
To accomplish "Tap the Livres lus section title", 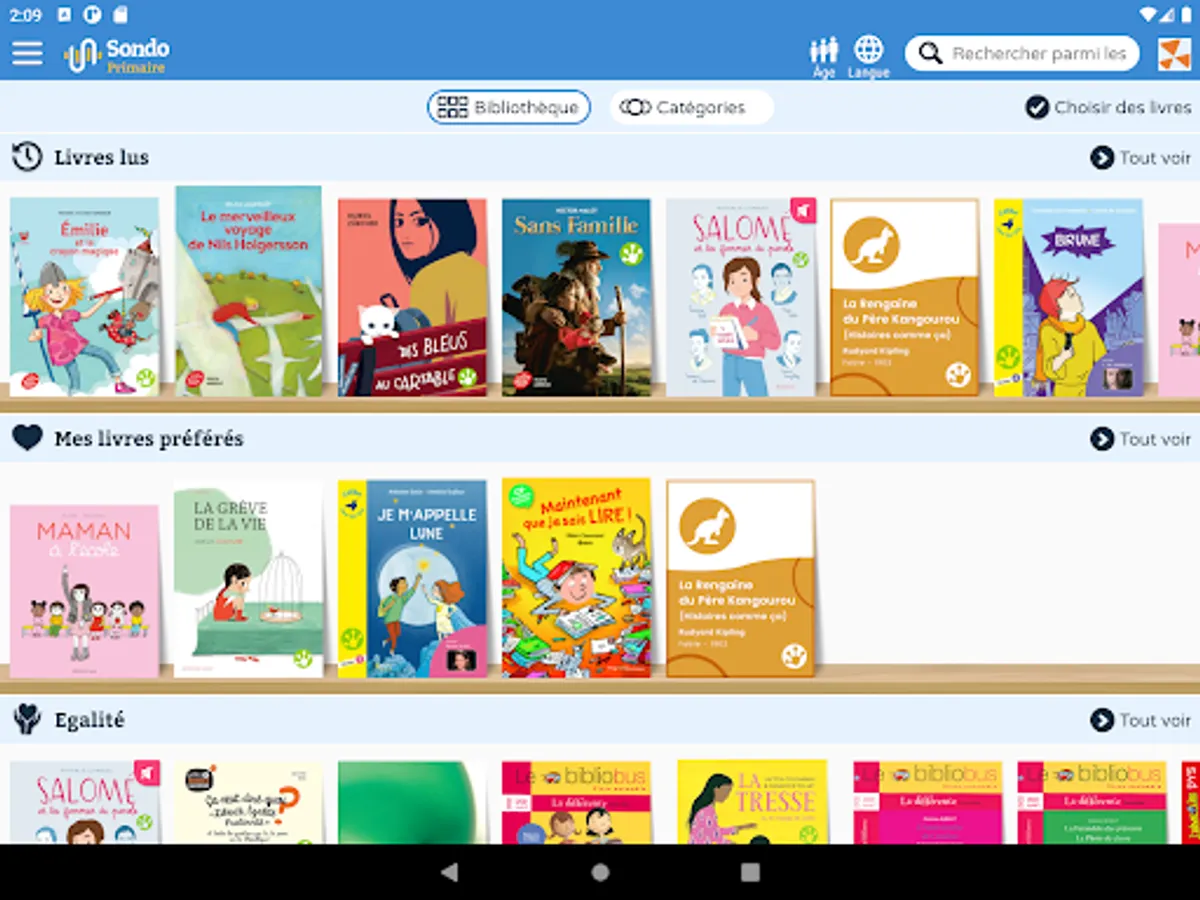I will pos(101,157).
